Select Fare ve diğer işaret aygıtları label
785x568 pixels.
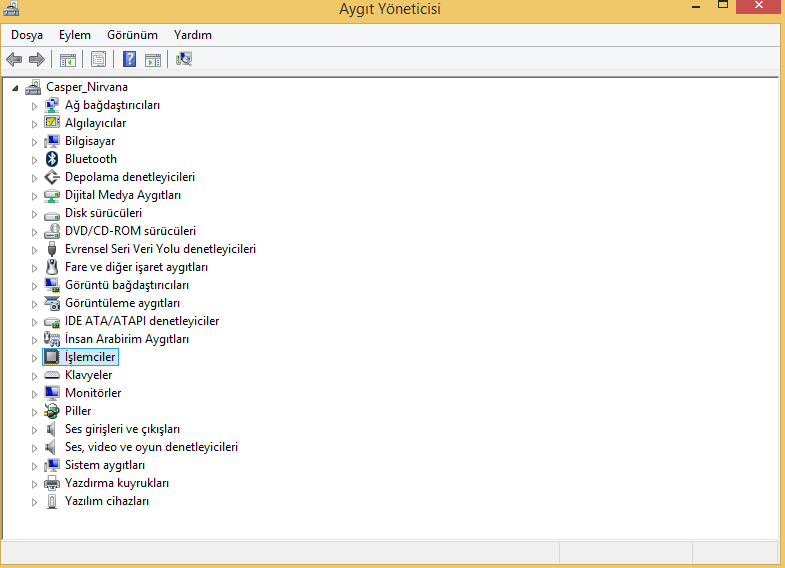(x=136, y=267)
